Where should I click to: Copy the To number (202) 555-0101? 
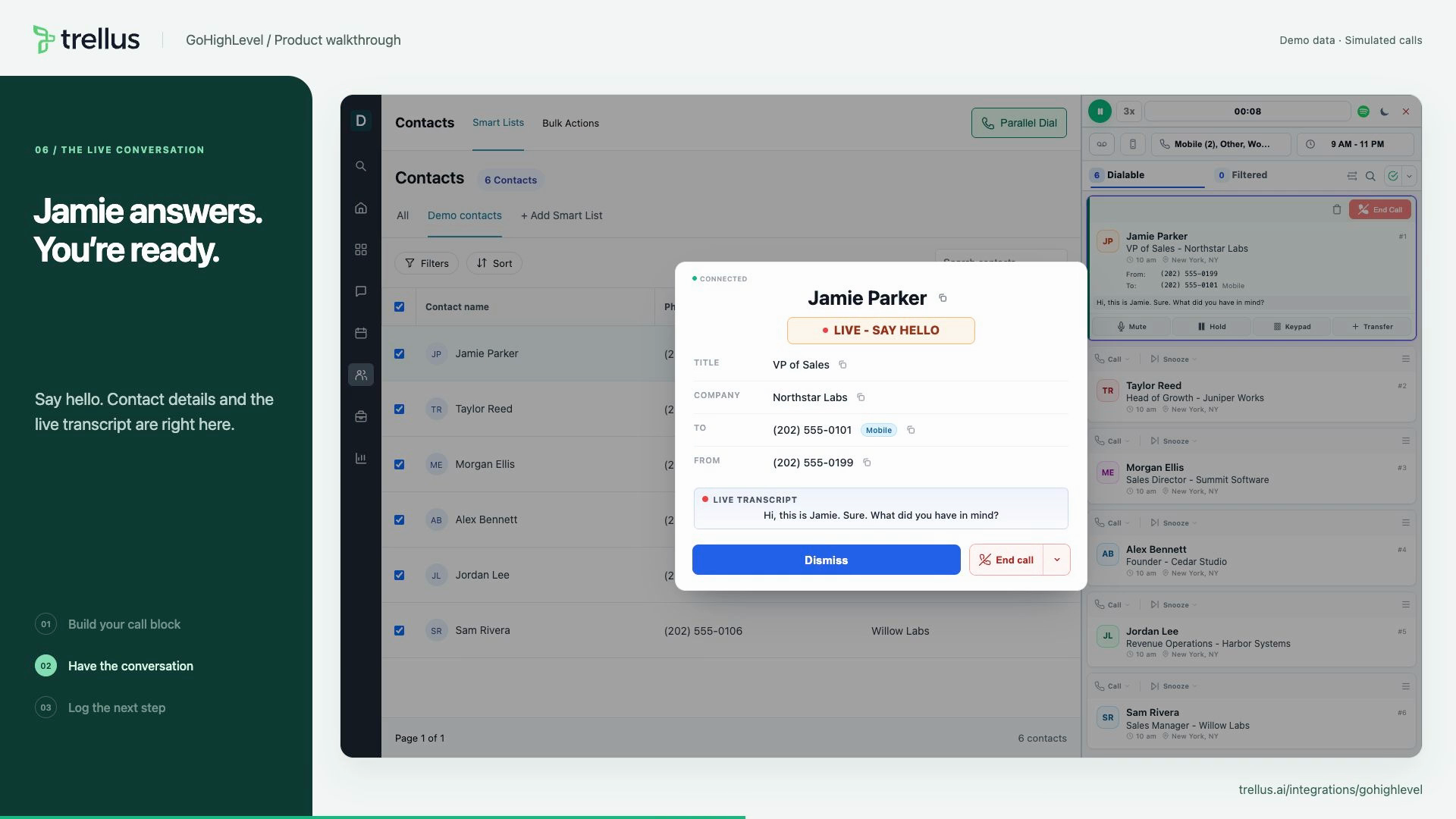911,430
